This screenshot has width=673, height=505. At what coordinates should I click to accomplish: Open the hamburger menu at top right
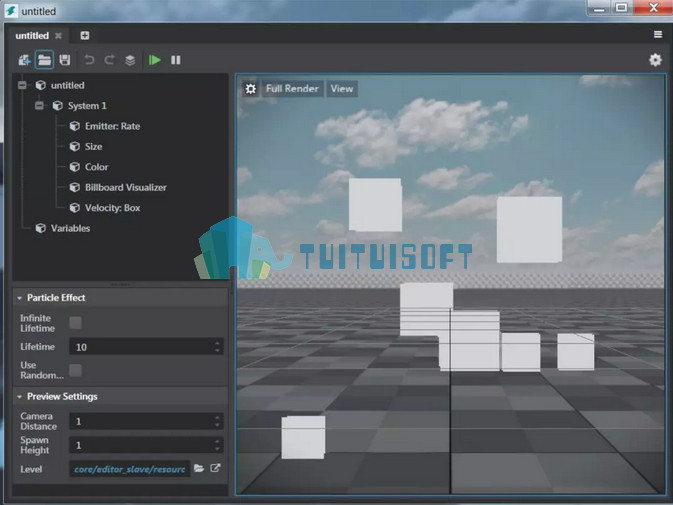tap(658, 34)
